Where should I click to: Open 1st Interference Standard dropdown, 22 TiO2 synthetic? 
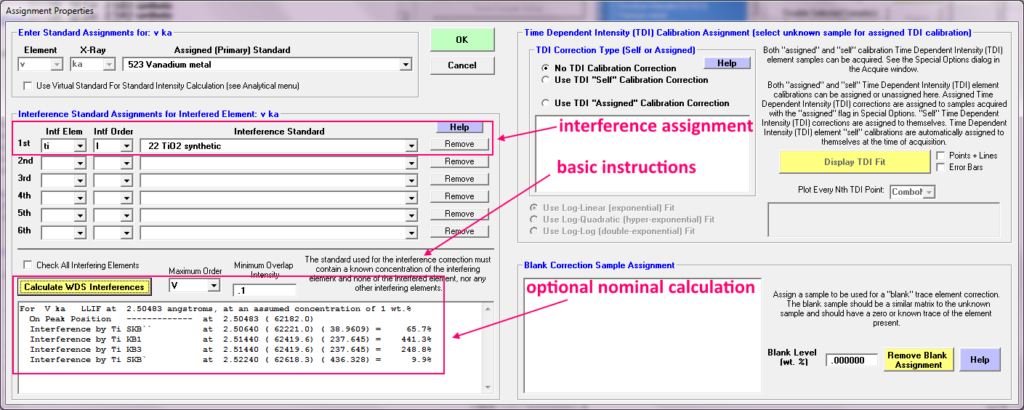pyautogui.click(x=411, y=146)
